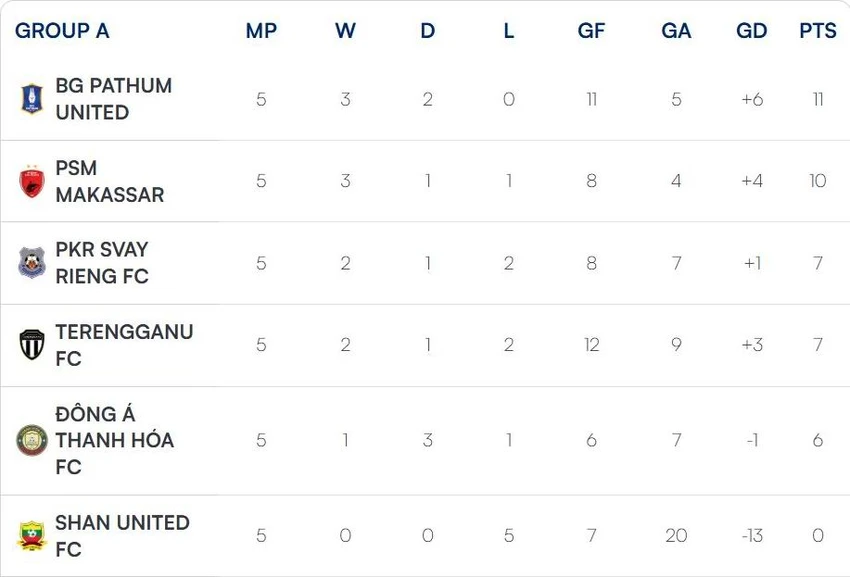Click the GF column header

coord(591,31)
